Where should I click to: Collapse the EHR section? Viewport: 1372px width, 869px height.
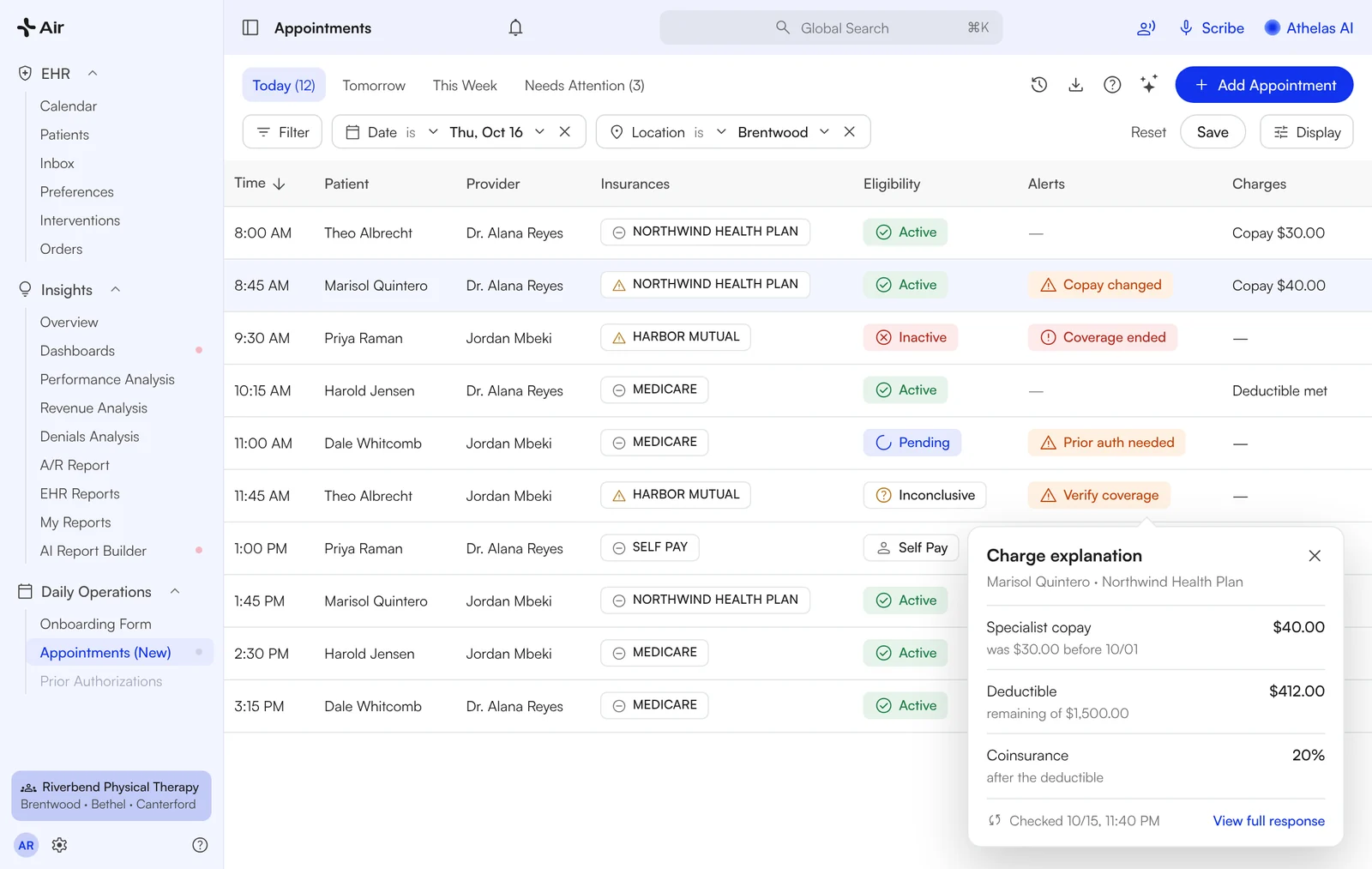point(93,73)
